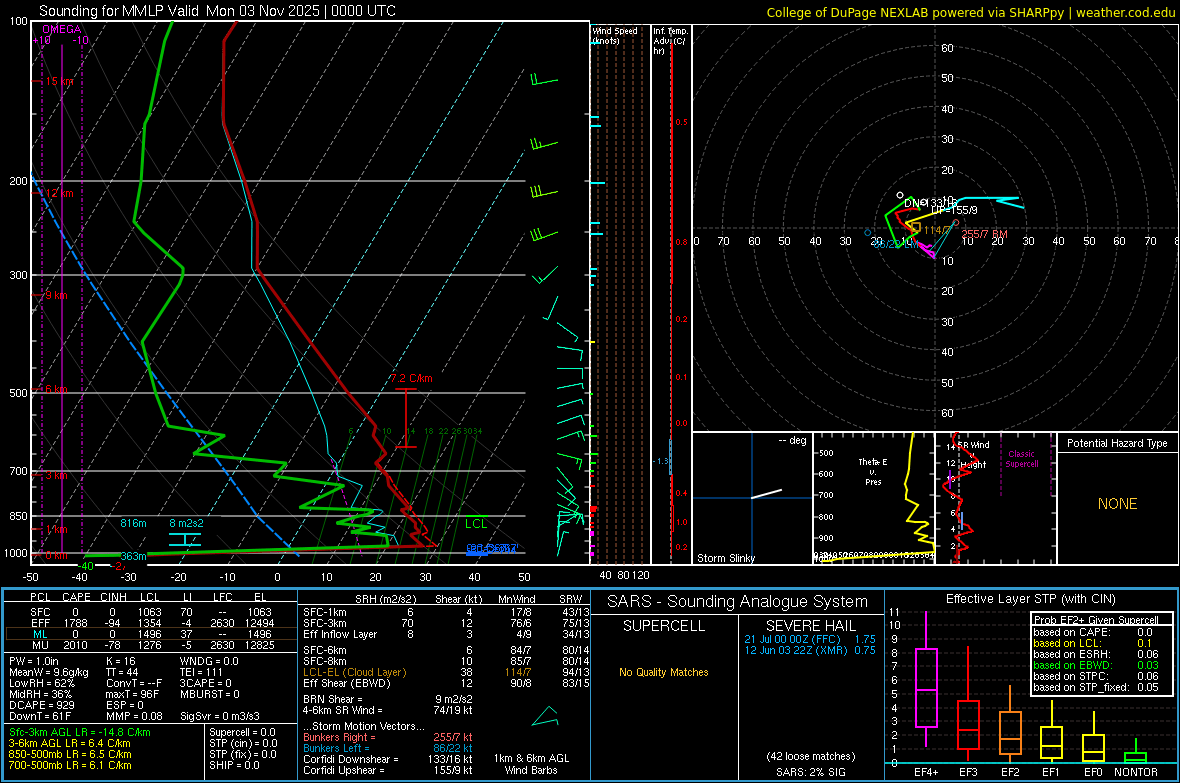Click the magenta 'Classic Supercell' label
Image resolution: width=1180 pixels, height=783 pixels.
click(1022, 459)
